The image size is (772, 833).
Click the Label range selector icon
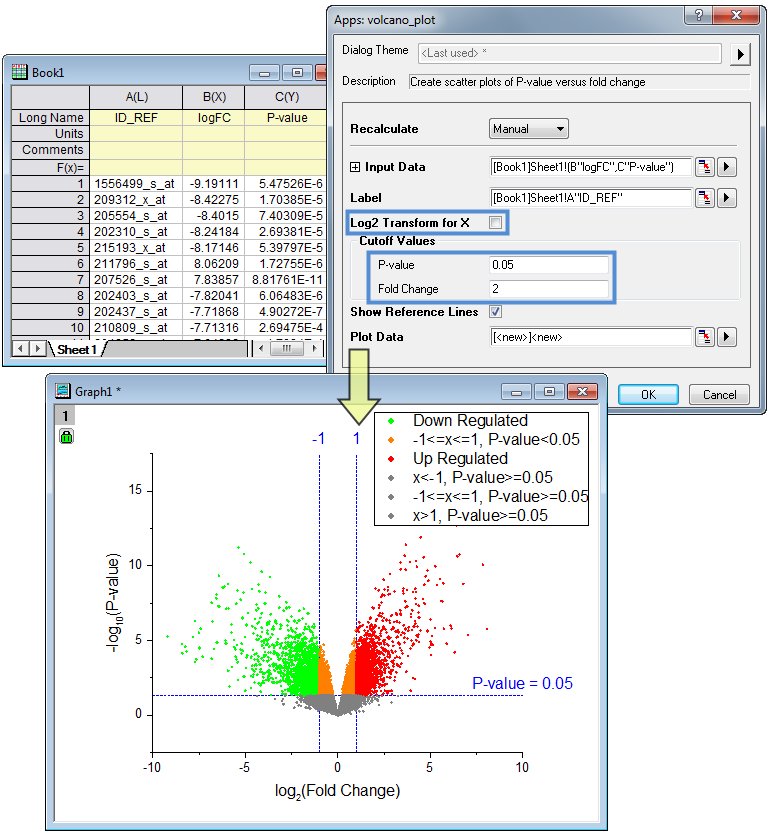pyautogui.click(x=705, y=198)
